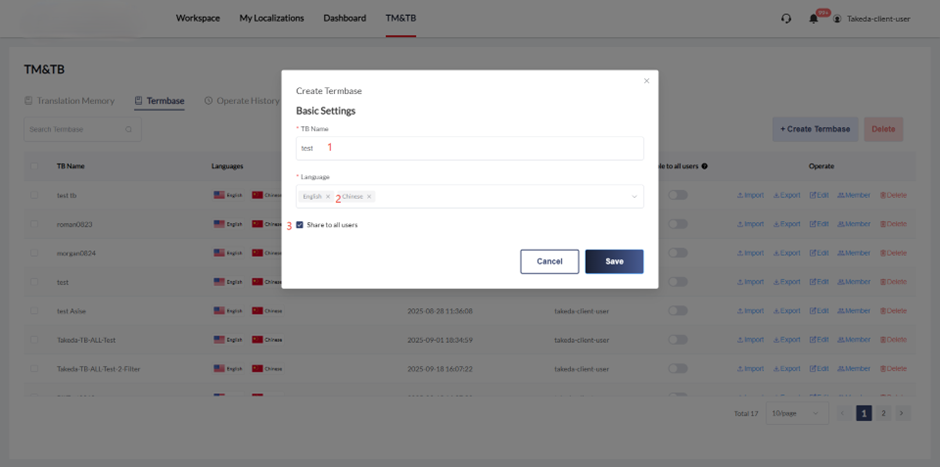Toggle the share switch for test Aslse
This screenshot has width=940, height=467.
pyautogui.click(x=678, y=311)
